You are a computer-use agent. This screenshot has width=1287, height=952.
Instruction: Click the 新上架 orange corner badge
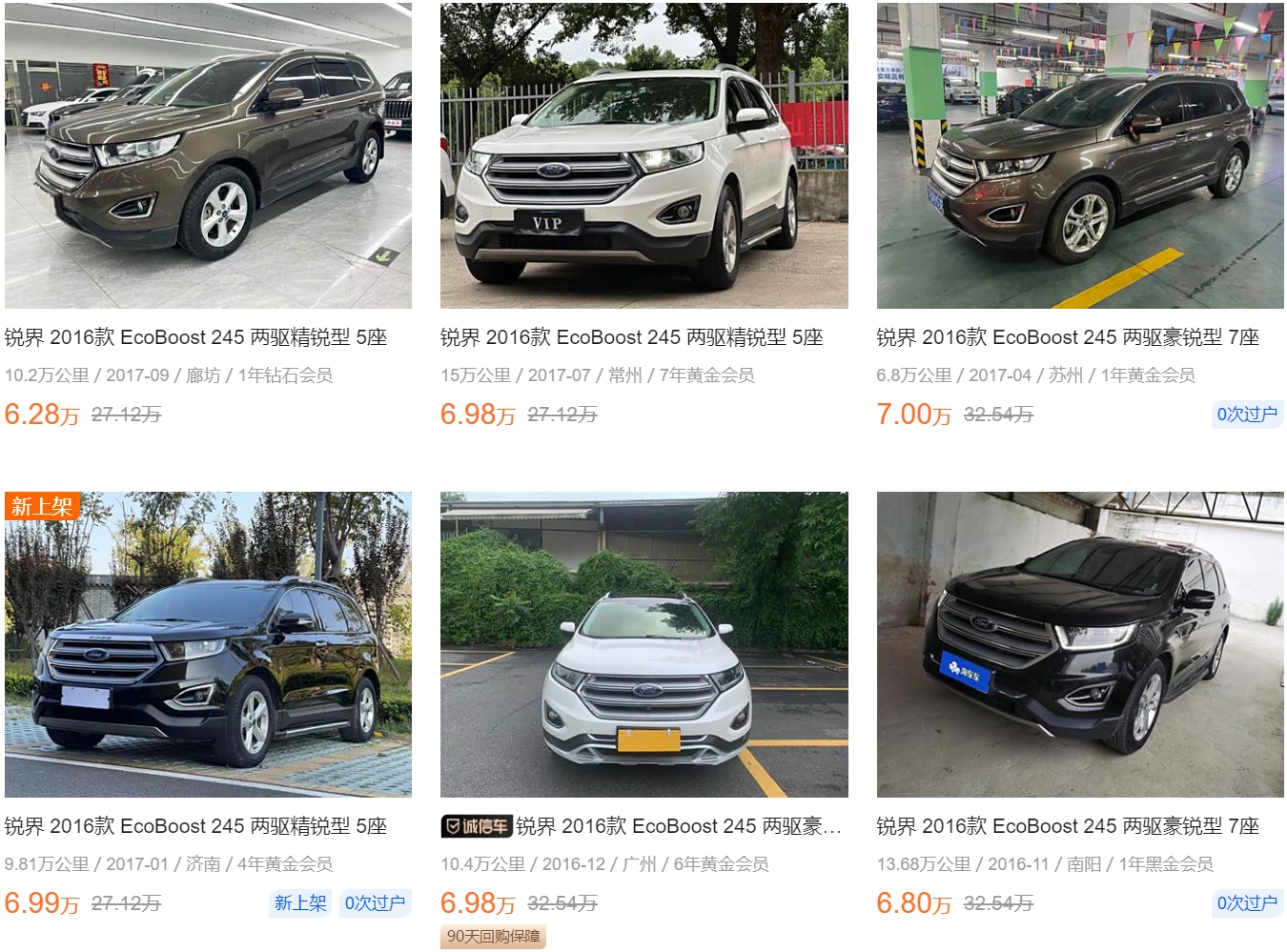click(x=42, y=506)
